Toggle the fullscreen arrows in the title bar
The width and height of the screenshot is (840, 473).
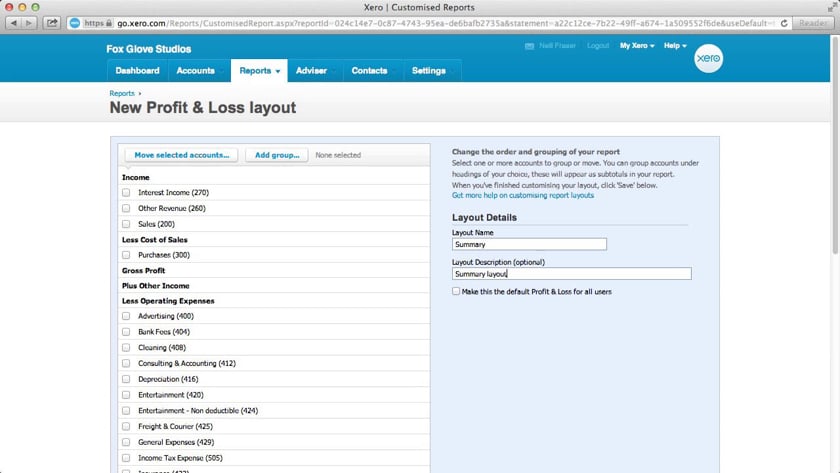pos(832,7)
